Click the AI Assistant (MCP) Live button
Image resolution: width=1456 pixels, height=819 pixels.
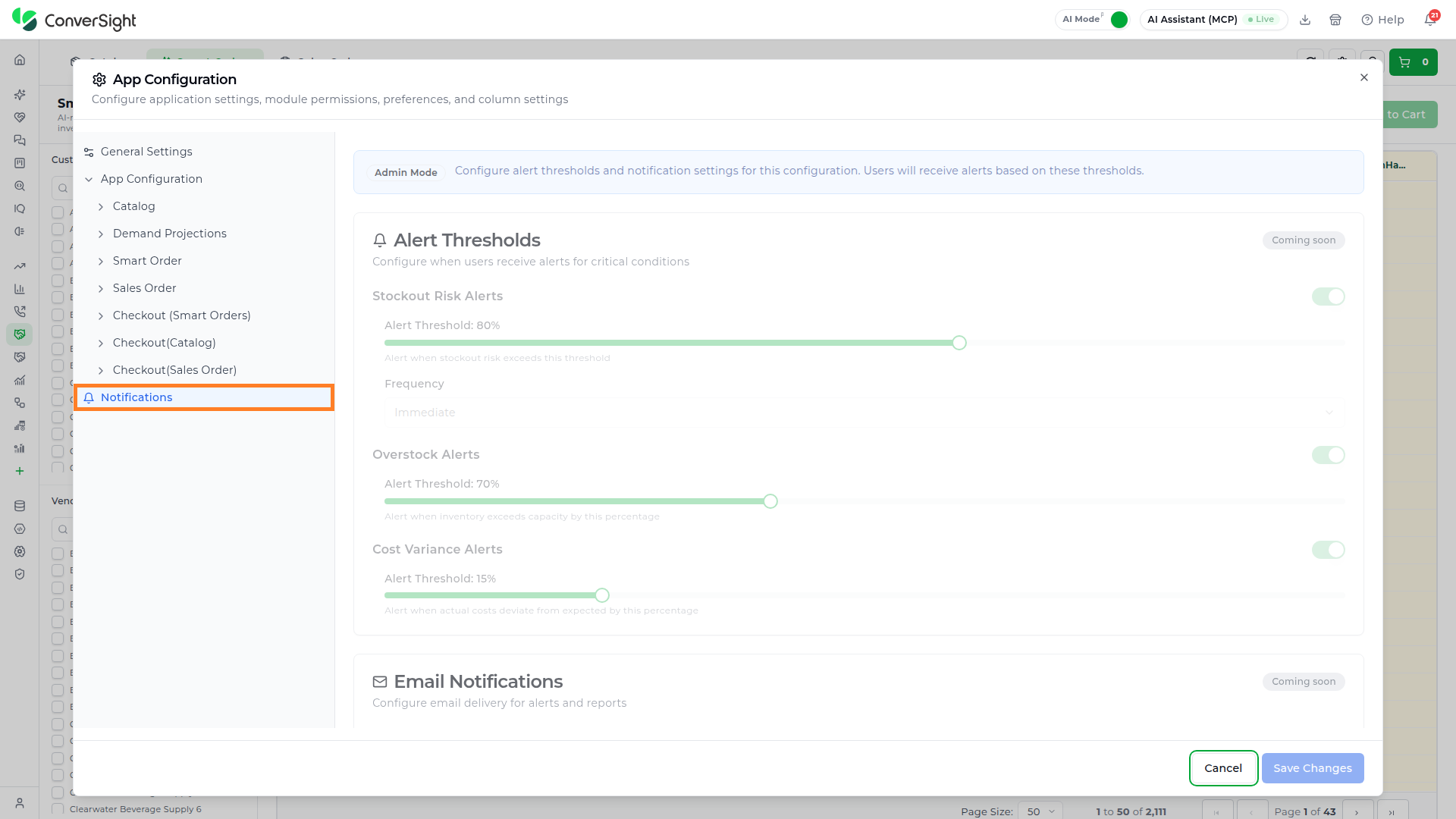click(x=1213, y=20)
